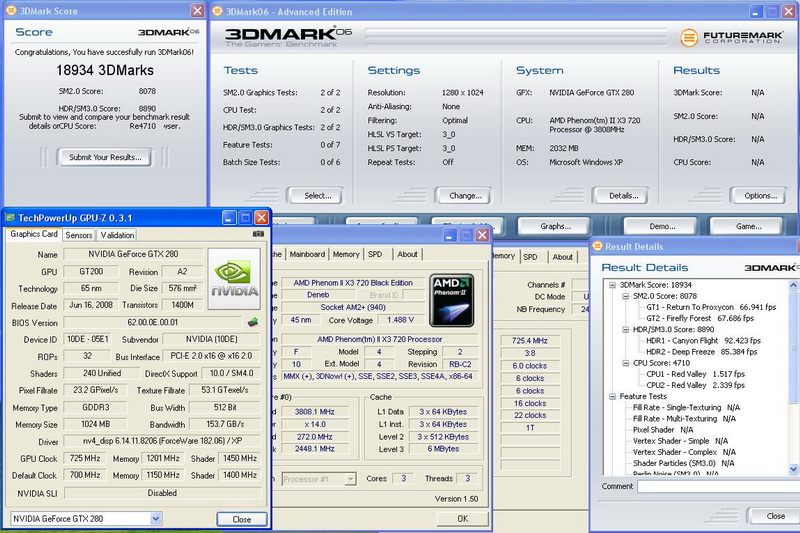800x533 pixels.
Task: Select GT1 - Return To Proxycon result row
Action: pyautogui.click(x=711, y=307)
